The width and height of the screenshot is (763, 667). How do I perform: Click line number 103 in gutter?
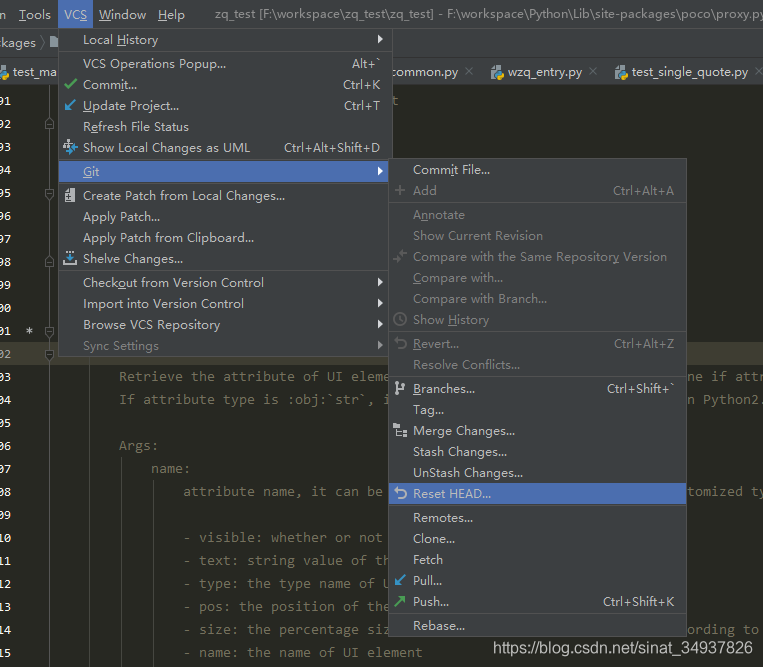coord(5,377)
